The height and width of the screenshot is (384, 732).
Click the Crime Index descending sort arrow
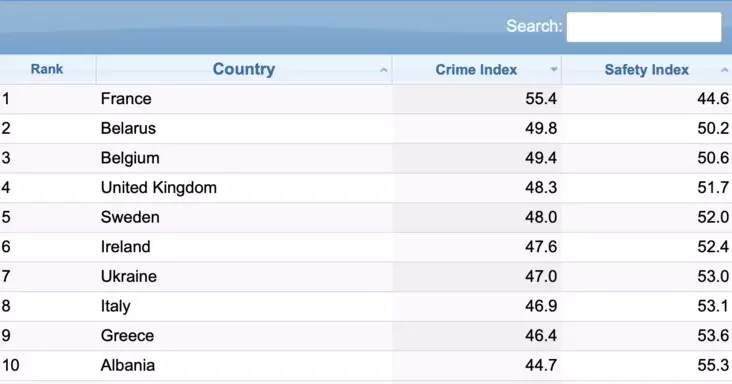[554, 69]
